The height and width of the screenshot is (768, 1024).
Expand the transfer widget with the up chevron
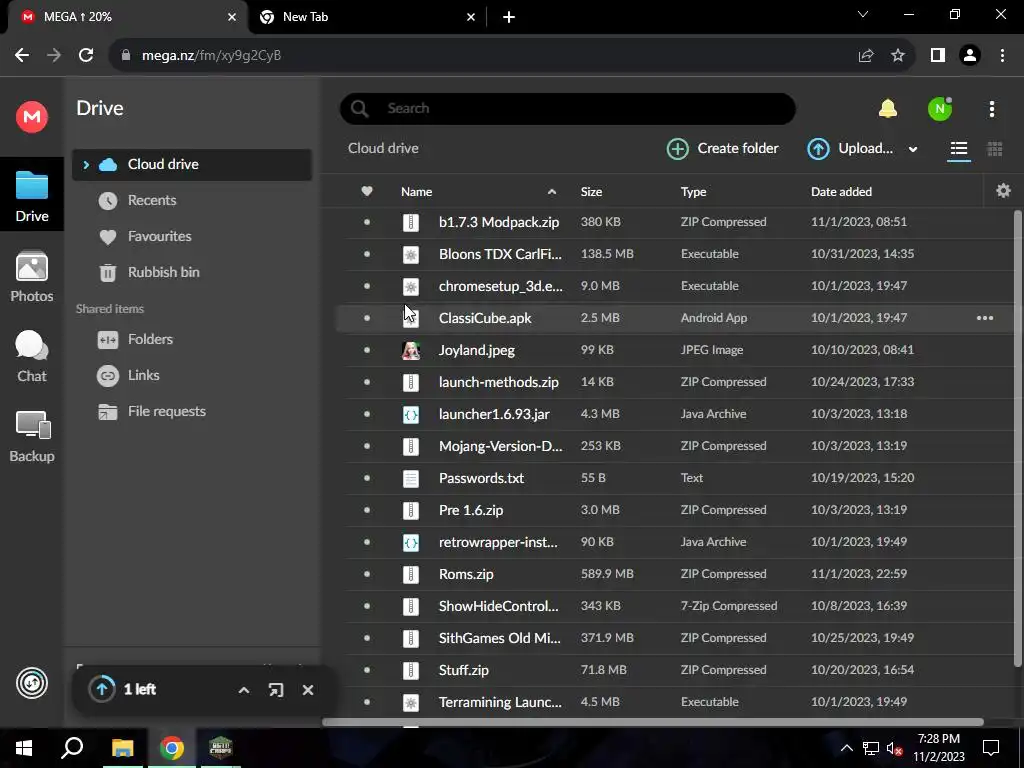(x=244, y=690)
